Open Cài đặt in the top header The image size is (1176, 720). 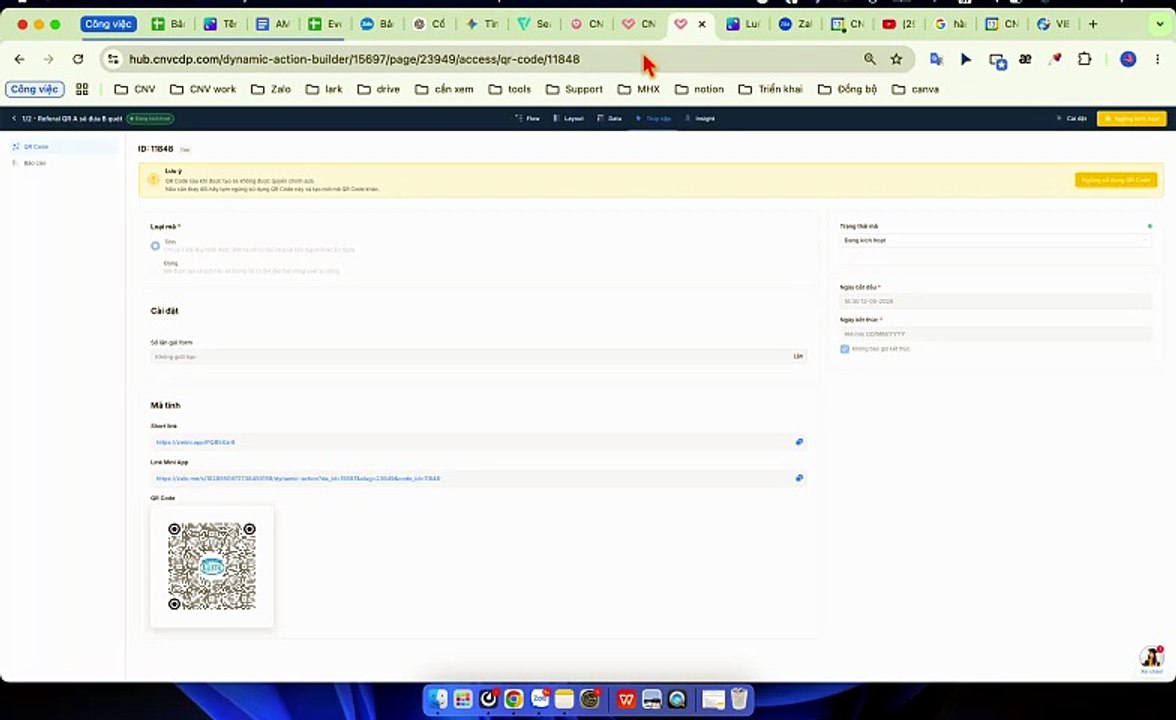click(1071, 118)
